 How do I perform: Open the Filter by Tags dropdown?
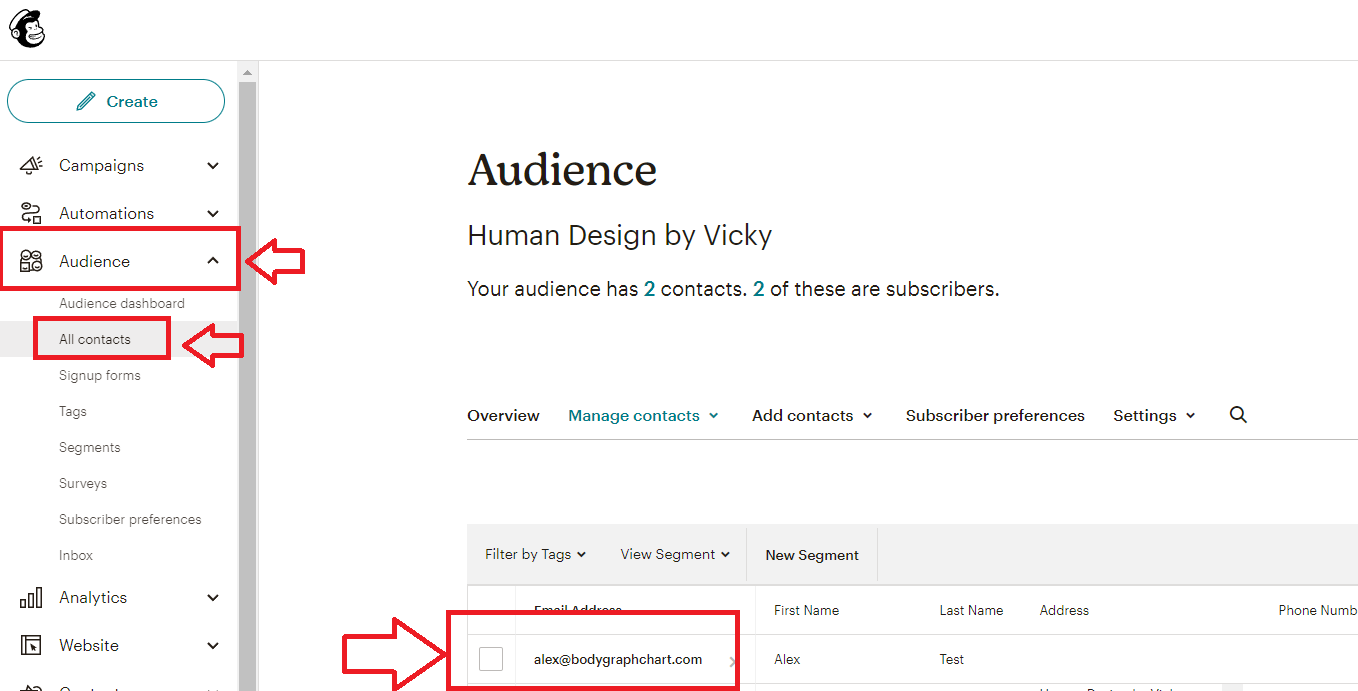pyautogui.click(x=535, y=554)
